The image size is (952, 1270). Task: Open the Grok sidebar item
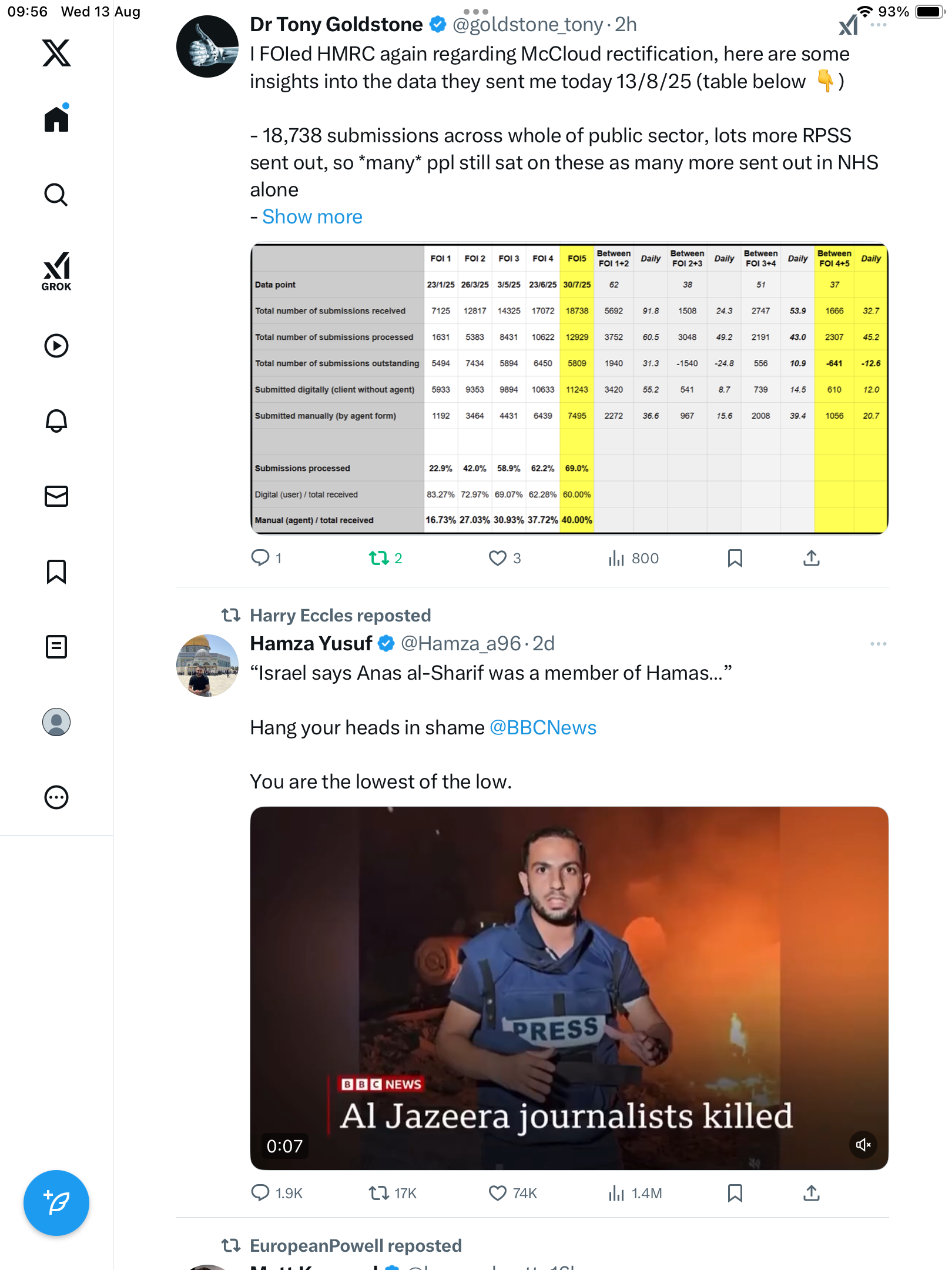[x=56, y=272]
